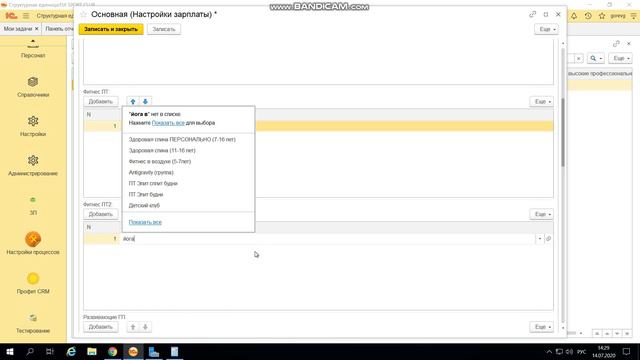Screen dimensions: 640x360
Task: Open notifications bell icon in top bar
Action: tap(574, 16)
